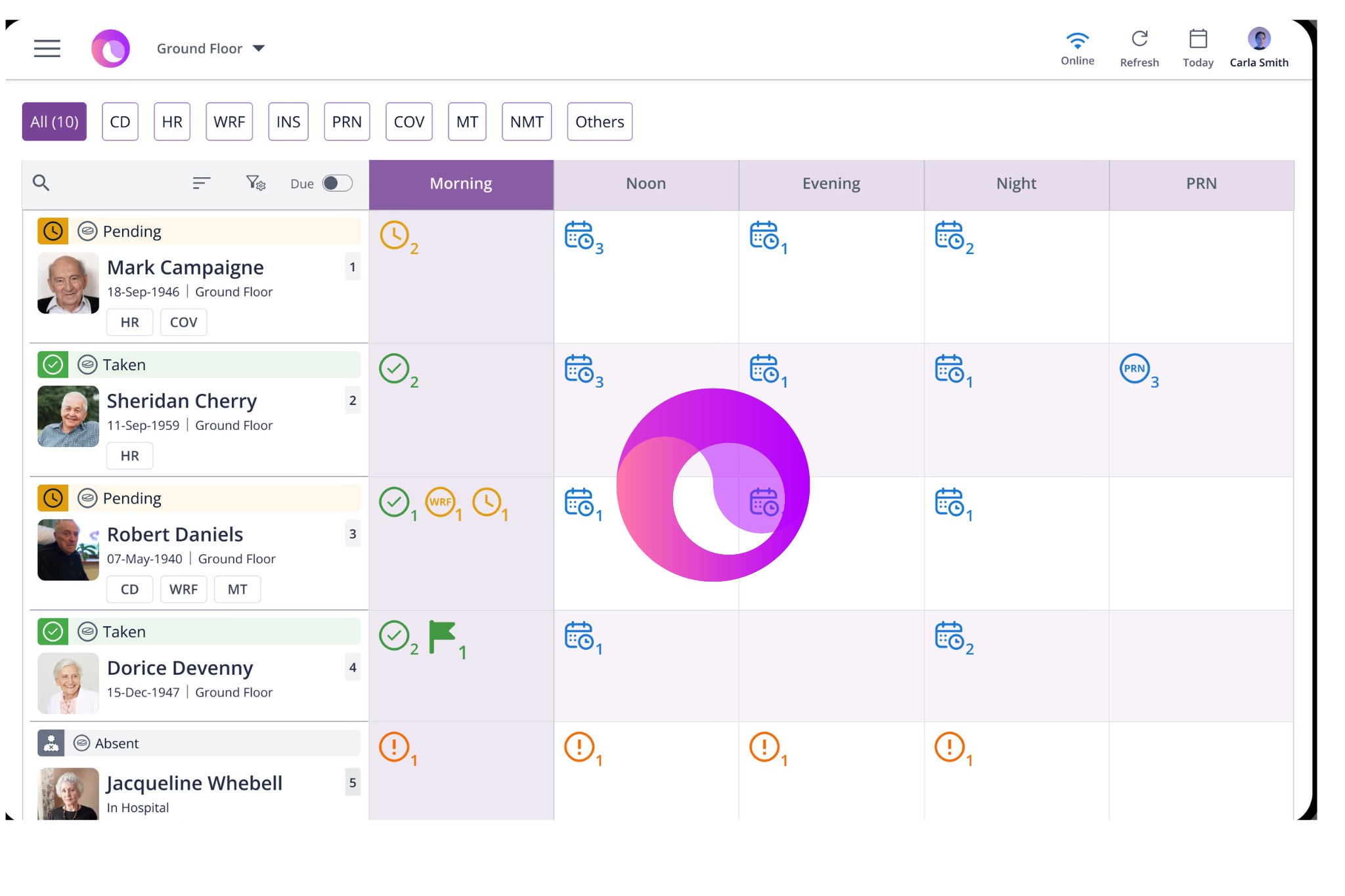Filter by the Others category

[x=599, y=121]
